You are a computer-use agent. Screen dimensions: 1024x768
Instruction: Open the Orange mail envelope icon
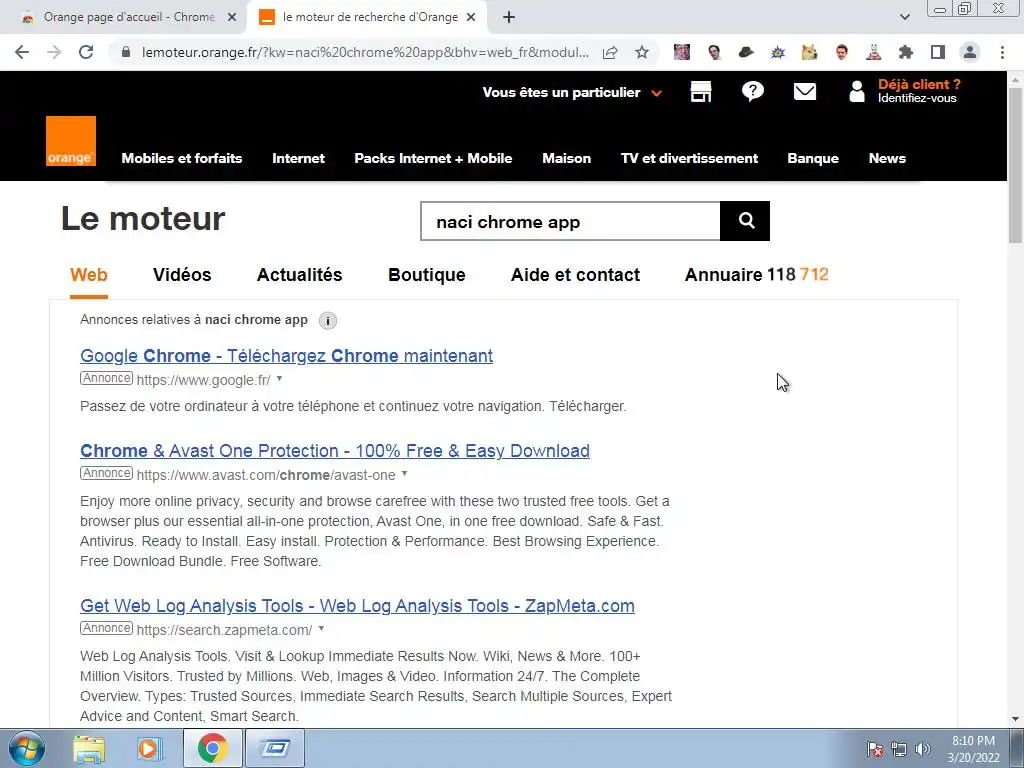pyautogui.click(x=805, y=91)
